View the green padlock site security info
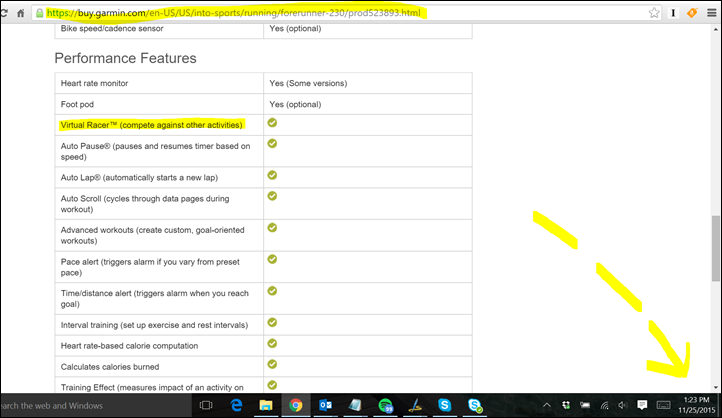This screenshot has width=722, height=418. tap(40, 13)
